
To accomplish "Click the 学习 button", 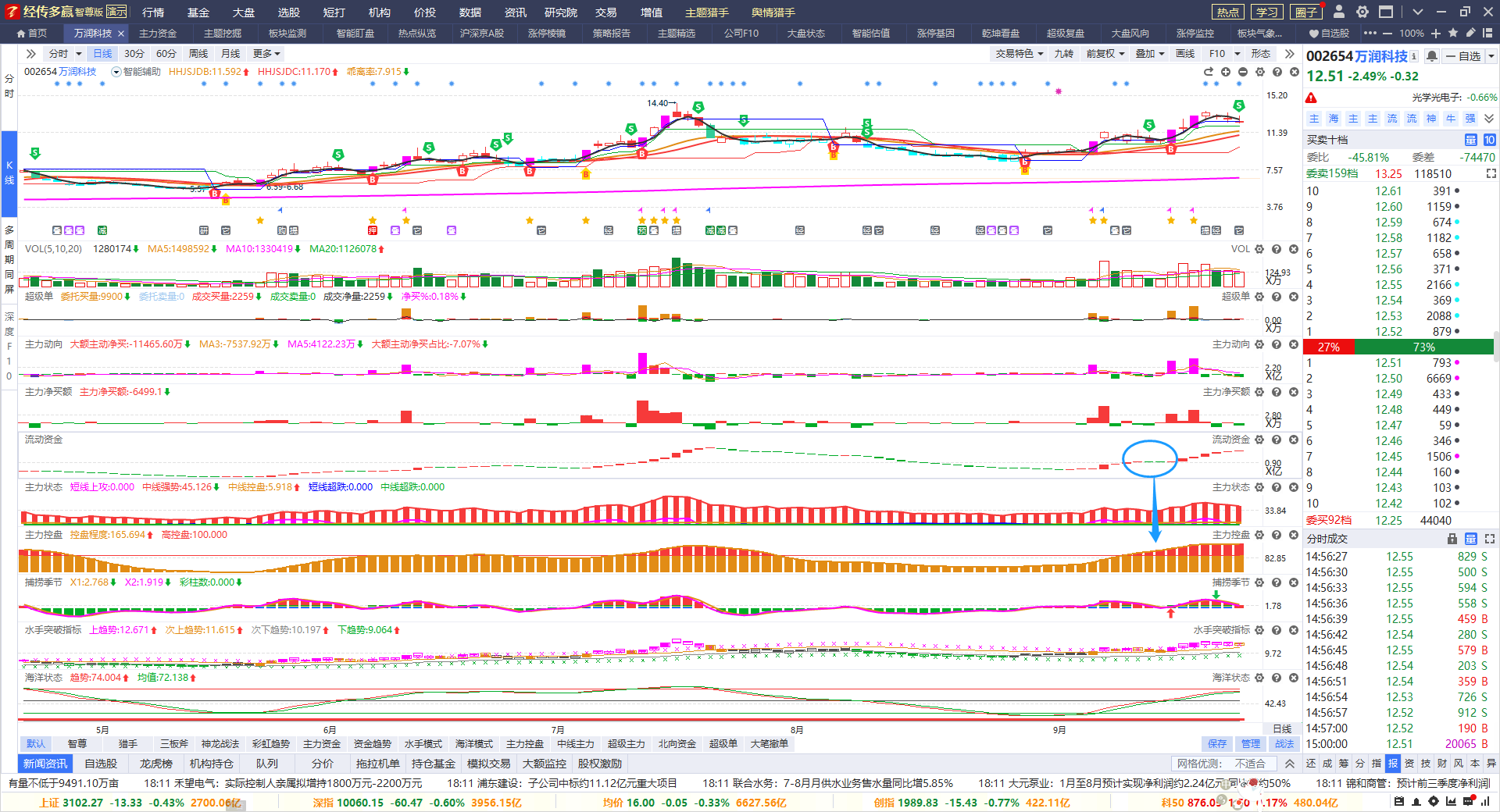I will coord(1267,12).
